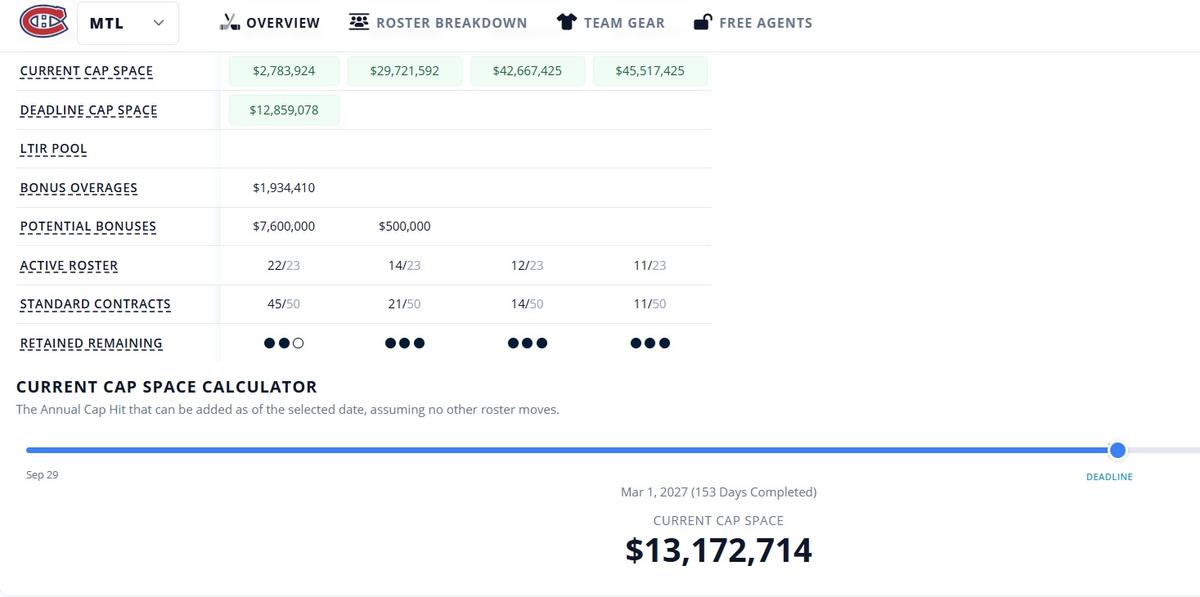Screen dimensions: 1200x597
Task: Click the Roster Breakdown people icon
Action: pyautogui.click(x=359, y=22)
